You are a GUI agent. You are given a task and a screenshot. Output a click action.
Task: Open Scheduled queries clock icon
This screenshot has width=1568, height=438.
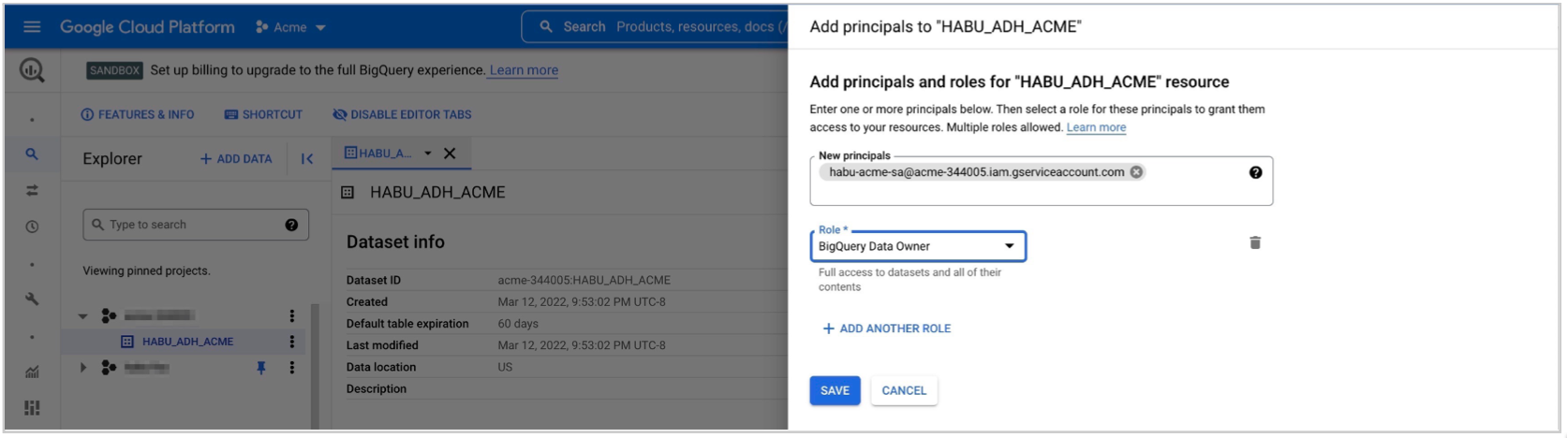click(32, 226)
